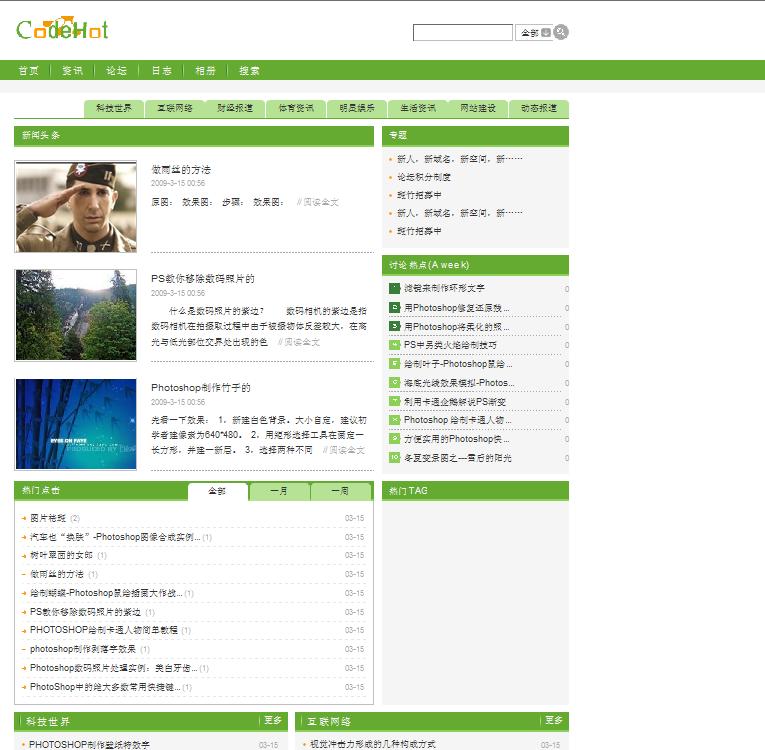Viewport: 765px width, 750px height.
Task: Switch to the 体育资讯 category tab
Action: click(296, 108)
